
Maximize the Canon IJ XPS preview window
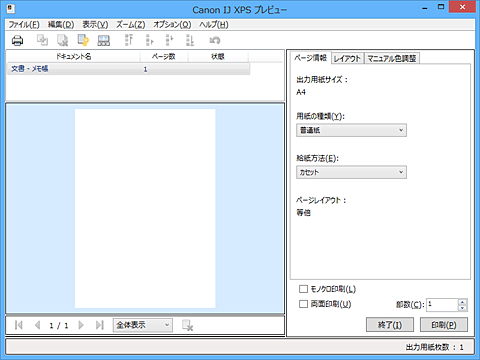click(441, 7)
